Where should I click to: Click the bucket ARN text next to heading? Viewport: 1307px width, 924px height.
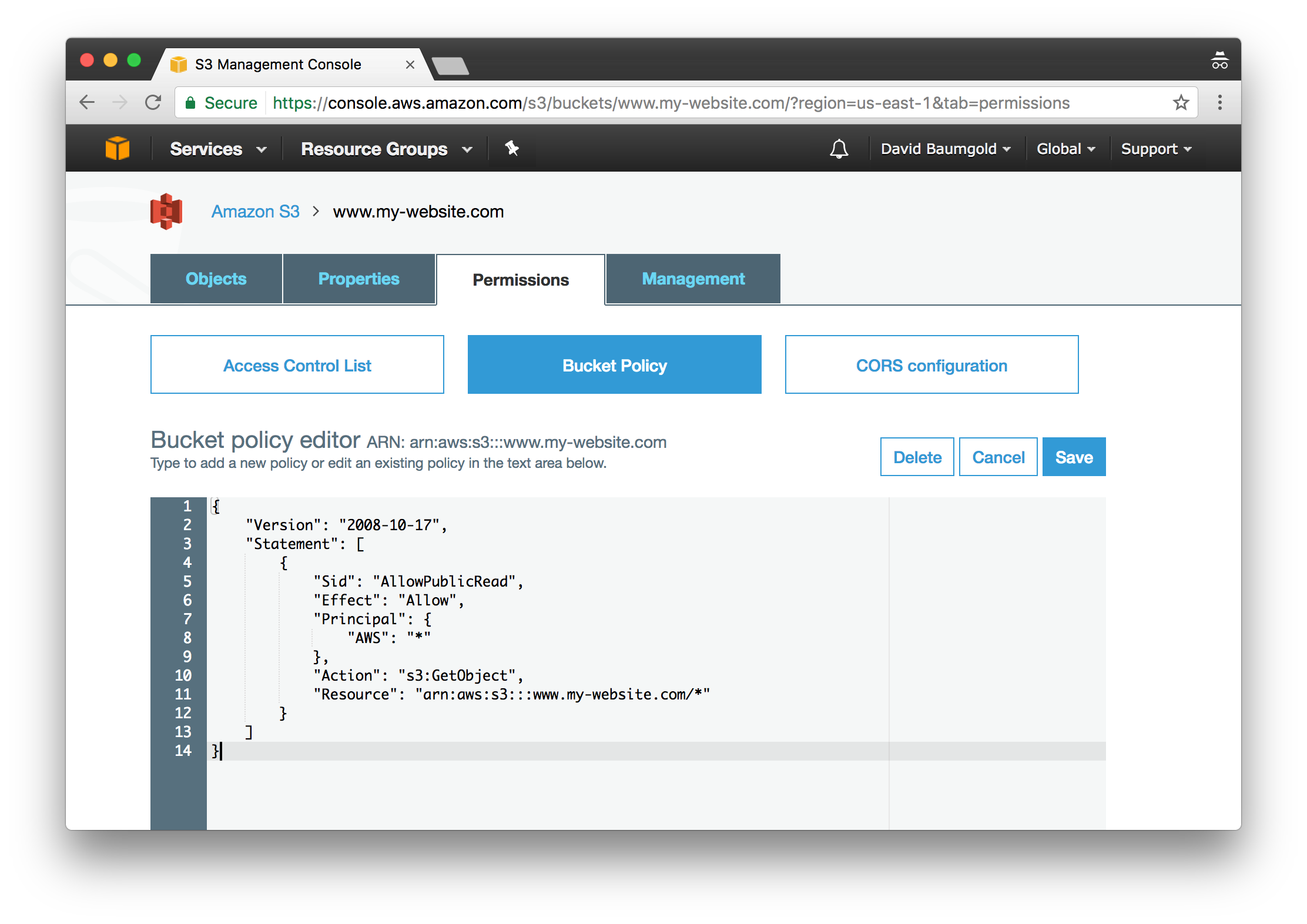(x=517, y=442)
